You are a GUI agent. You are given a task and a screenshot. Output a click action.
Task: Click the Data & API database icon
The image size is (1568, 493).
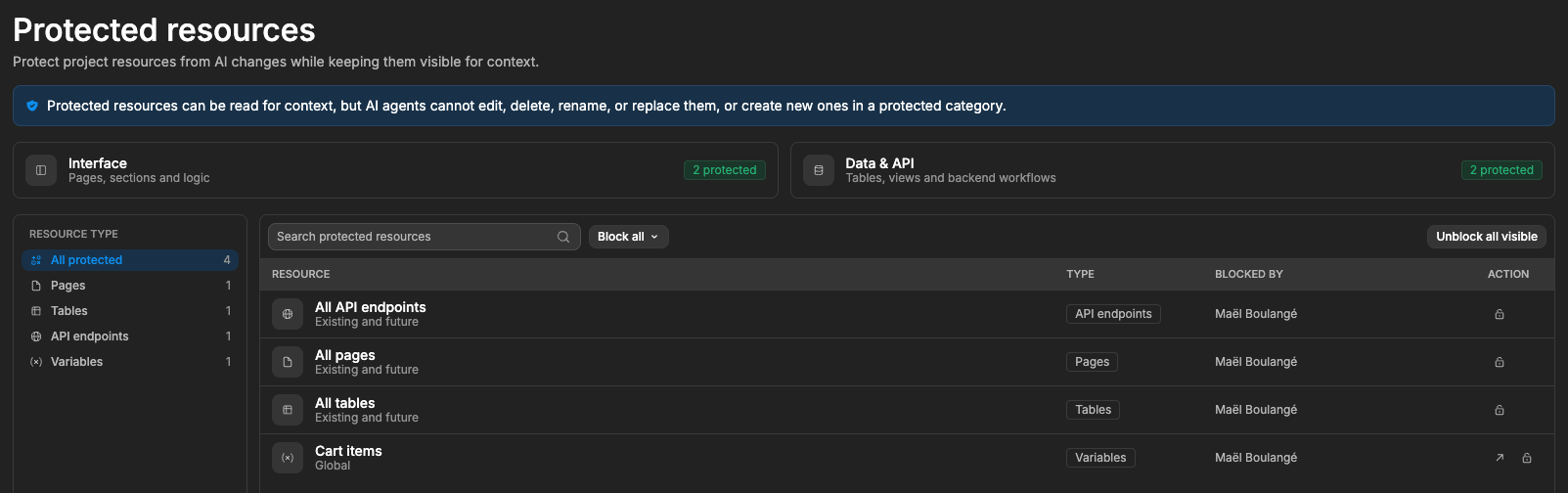coord(819,170)
